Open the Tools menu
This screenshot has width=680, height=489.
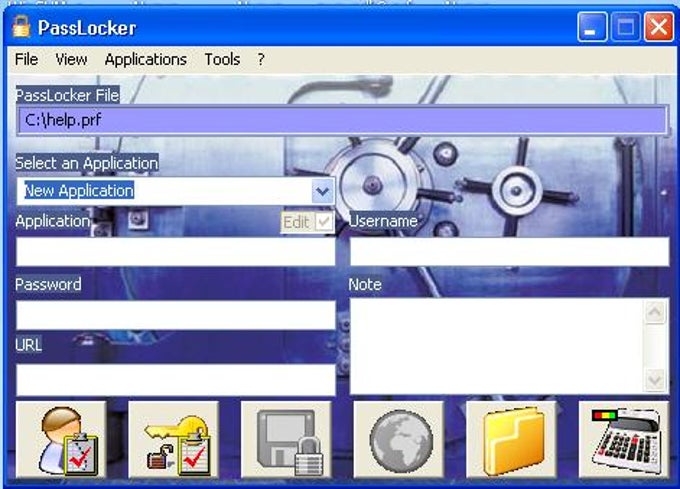(x=222, y=59)
